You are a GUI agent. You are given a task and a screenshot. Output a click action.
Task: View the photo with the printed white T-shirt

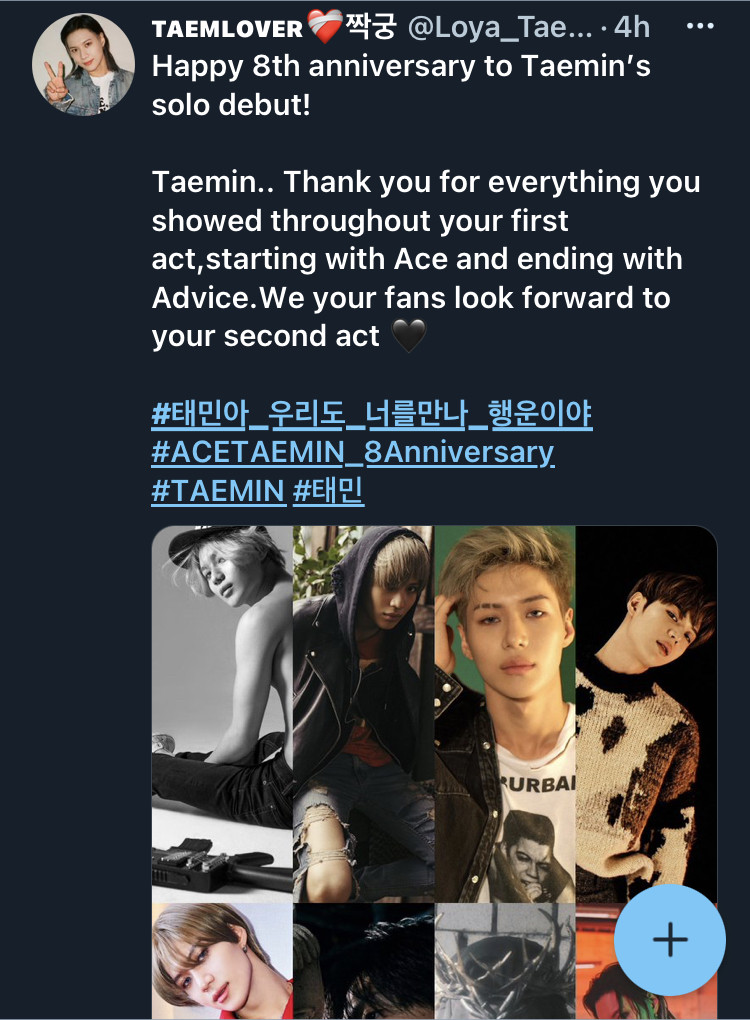coord(505,713)
